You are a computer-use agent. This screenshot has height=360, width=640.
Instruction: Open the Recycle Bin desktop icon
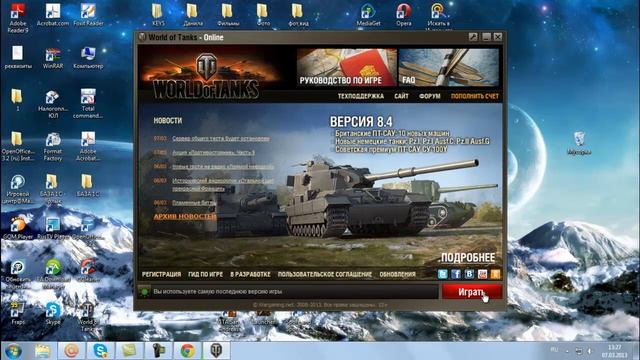(579, 143)
